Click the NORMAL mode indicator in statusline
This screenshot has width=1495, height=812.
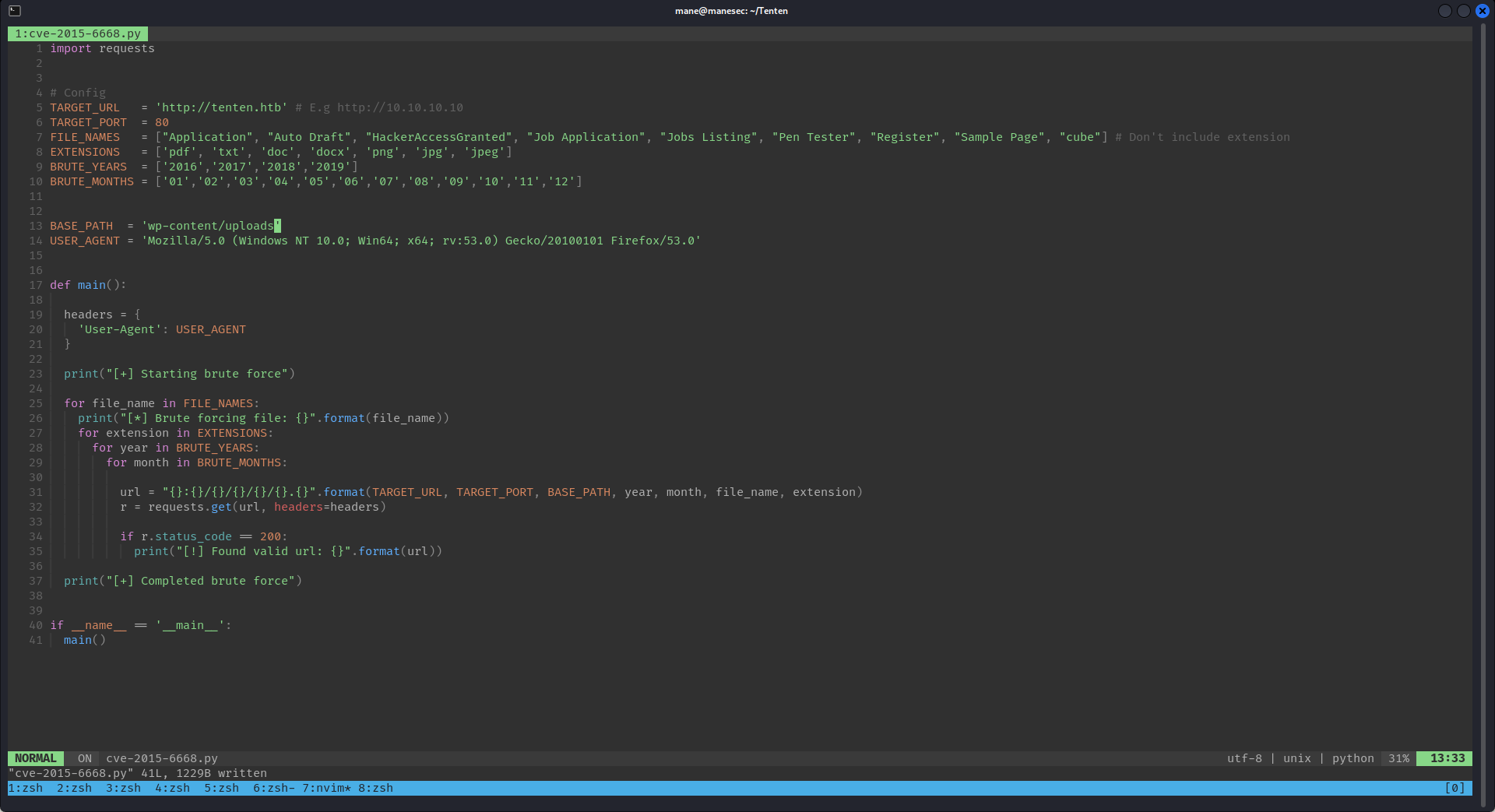[36, 758]
